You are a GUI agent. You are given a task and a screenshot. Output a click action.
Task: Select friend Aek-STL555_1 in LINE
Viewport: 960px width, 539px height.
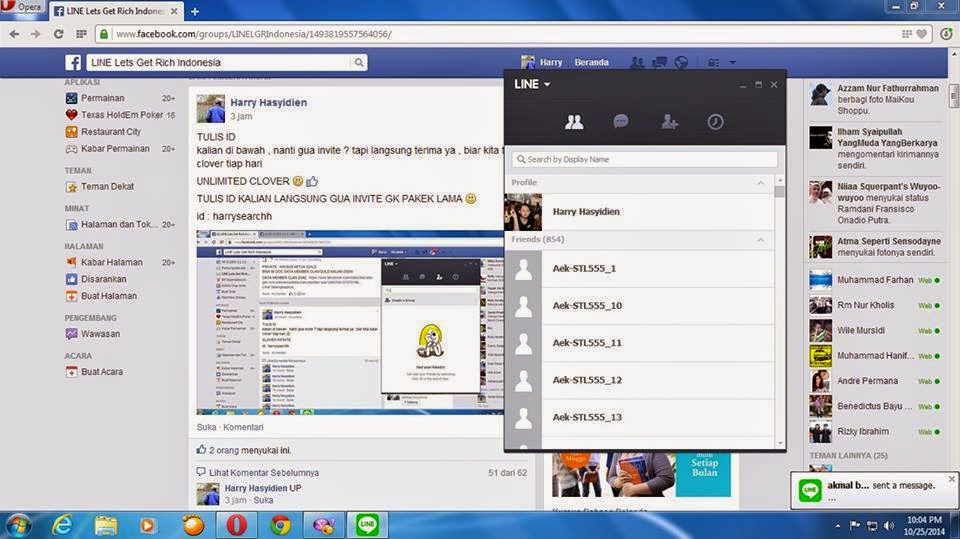point(639,268)
